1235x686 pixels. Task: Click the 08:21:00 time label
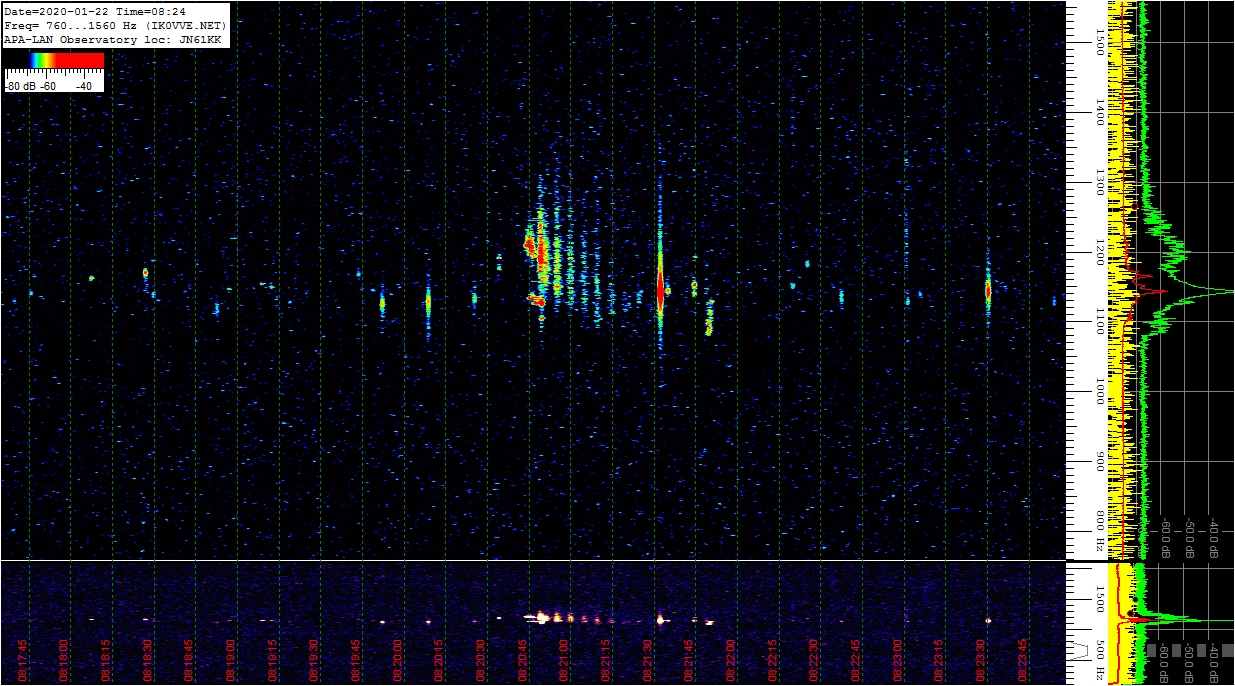565,659
